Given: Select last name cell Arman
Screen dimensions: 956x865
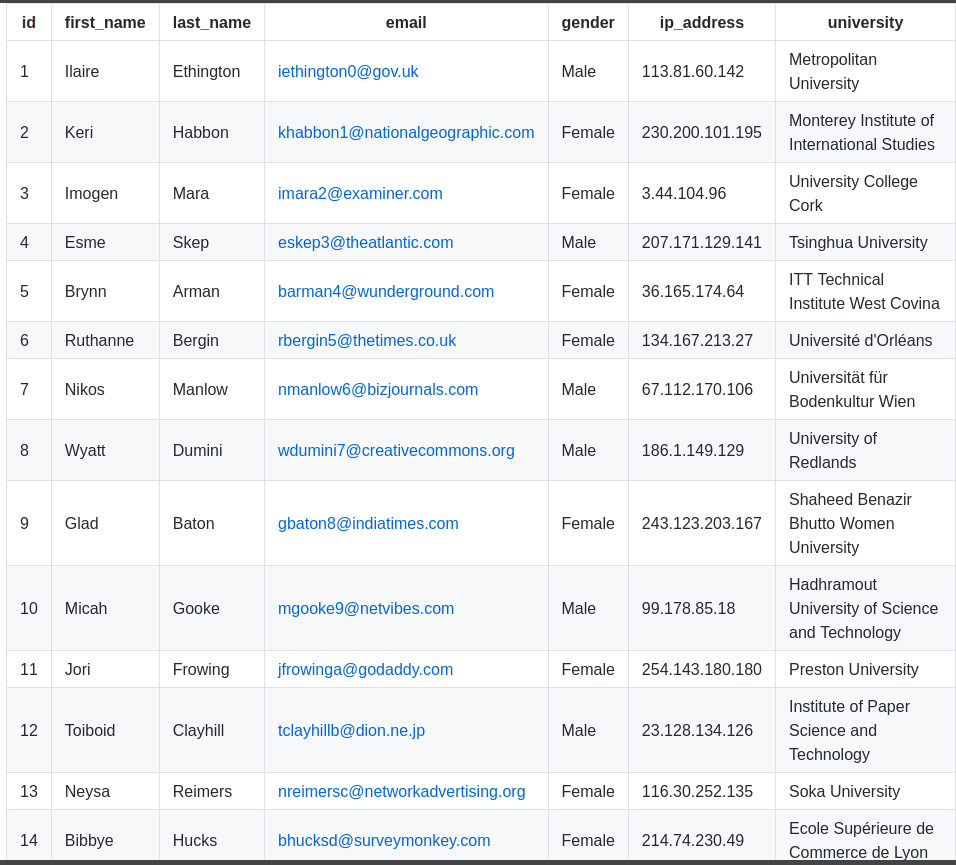Looking at the screenshot, I should coord(212,291).
